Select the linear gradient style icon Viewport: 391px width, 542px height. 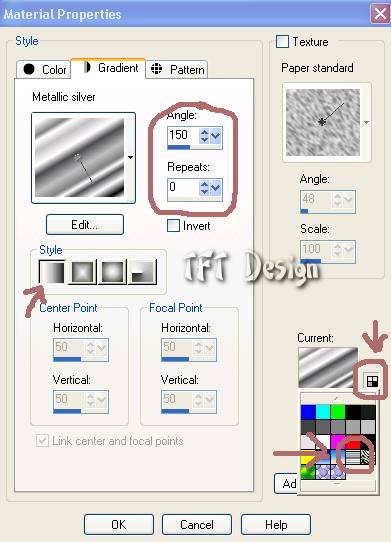click(52, 272)
